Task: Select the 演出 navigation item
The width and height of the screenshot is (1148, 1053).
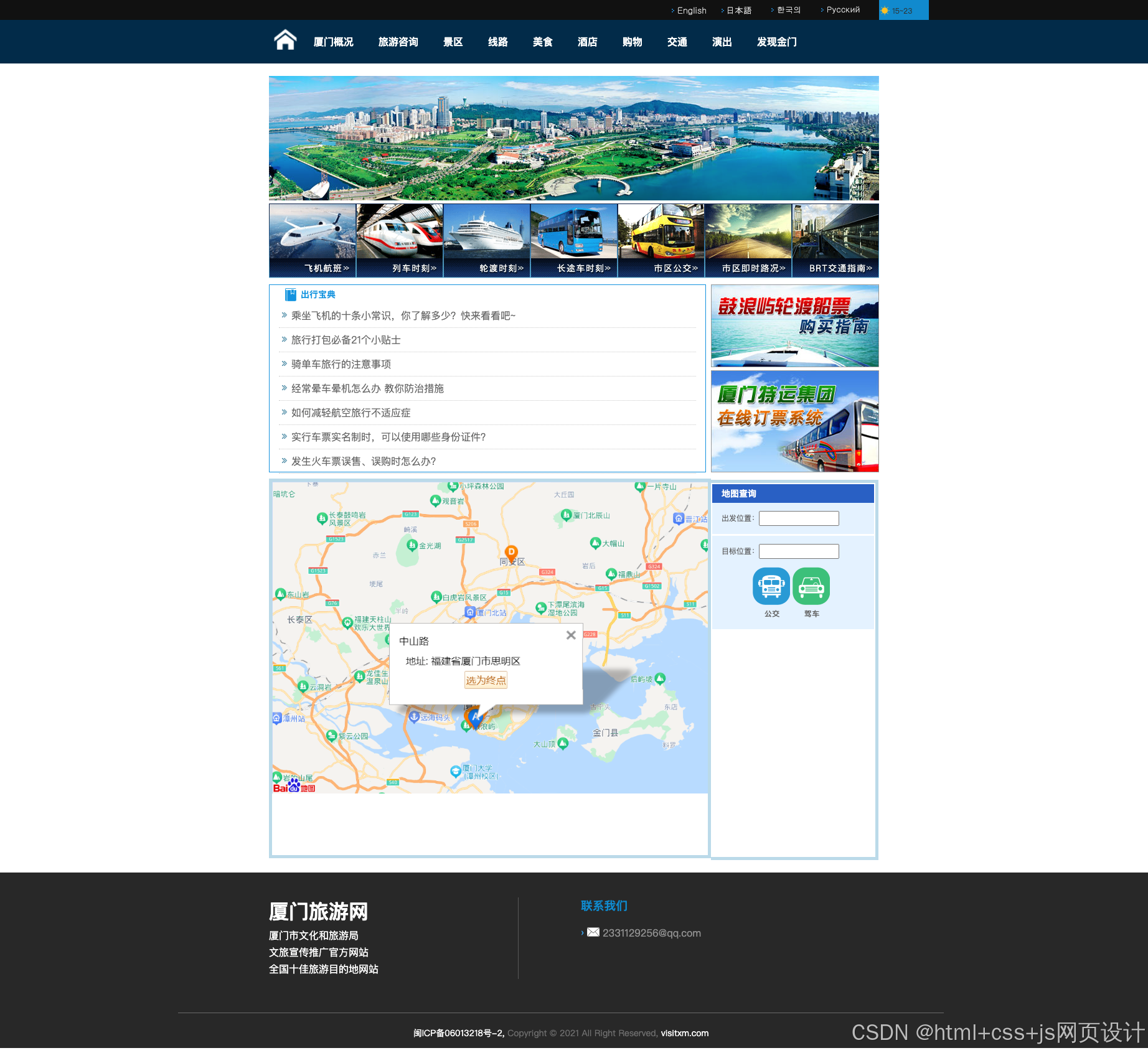Action: click(722, 42)
